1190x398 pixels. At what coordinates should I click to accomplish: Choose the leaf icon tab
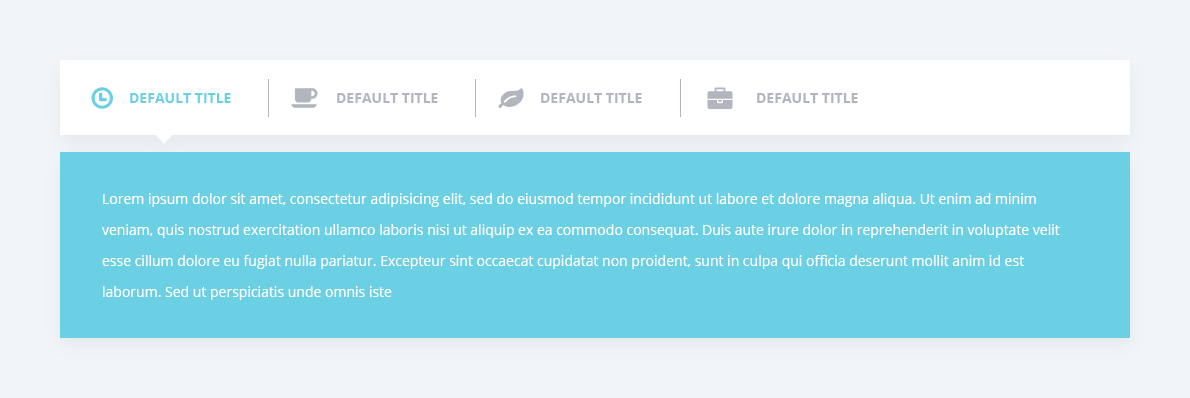(x=511, y=98)
